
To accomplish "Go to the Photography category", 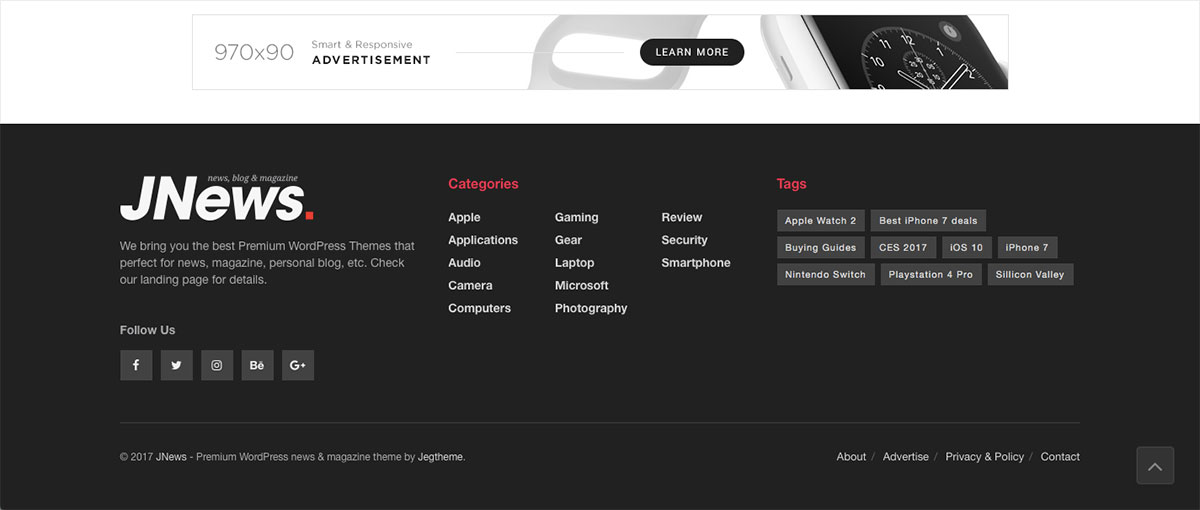I will coord(591,308).
